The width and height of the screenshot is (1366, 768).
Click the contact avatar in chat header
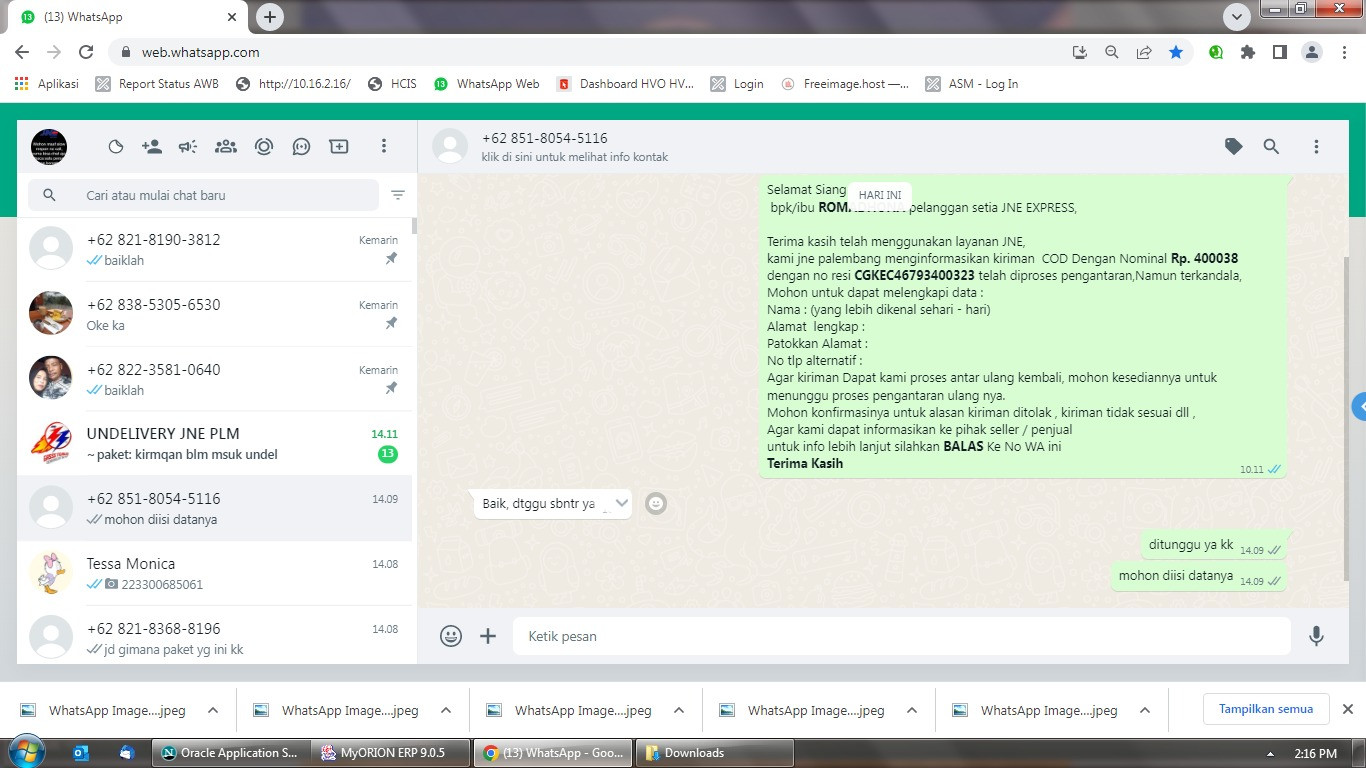[x=450, y=147]
